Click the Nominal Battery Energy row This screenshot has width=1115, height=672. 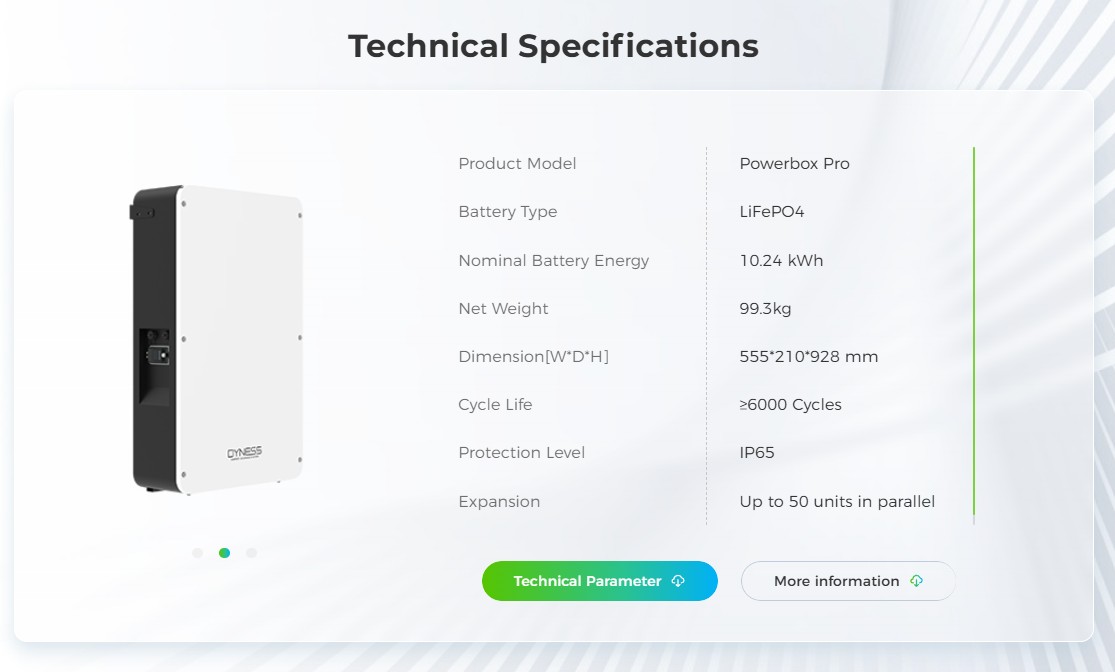tap(553, 260)
